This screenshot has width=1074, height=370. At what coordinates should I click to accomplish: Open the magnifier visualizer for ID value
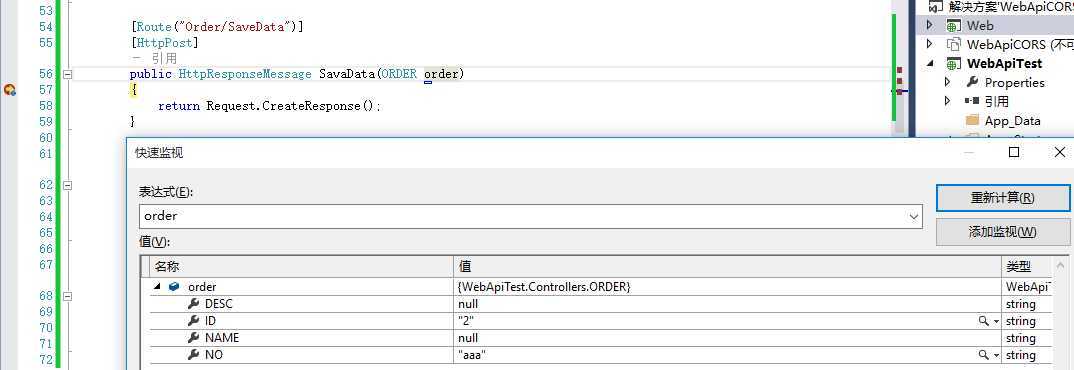(x=984, y=321)
